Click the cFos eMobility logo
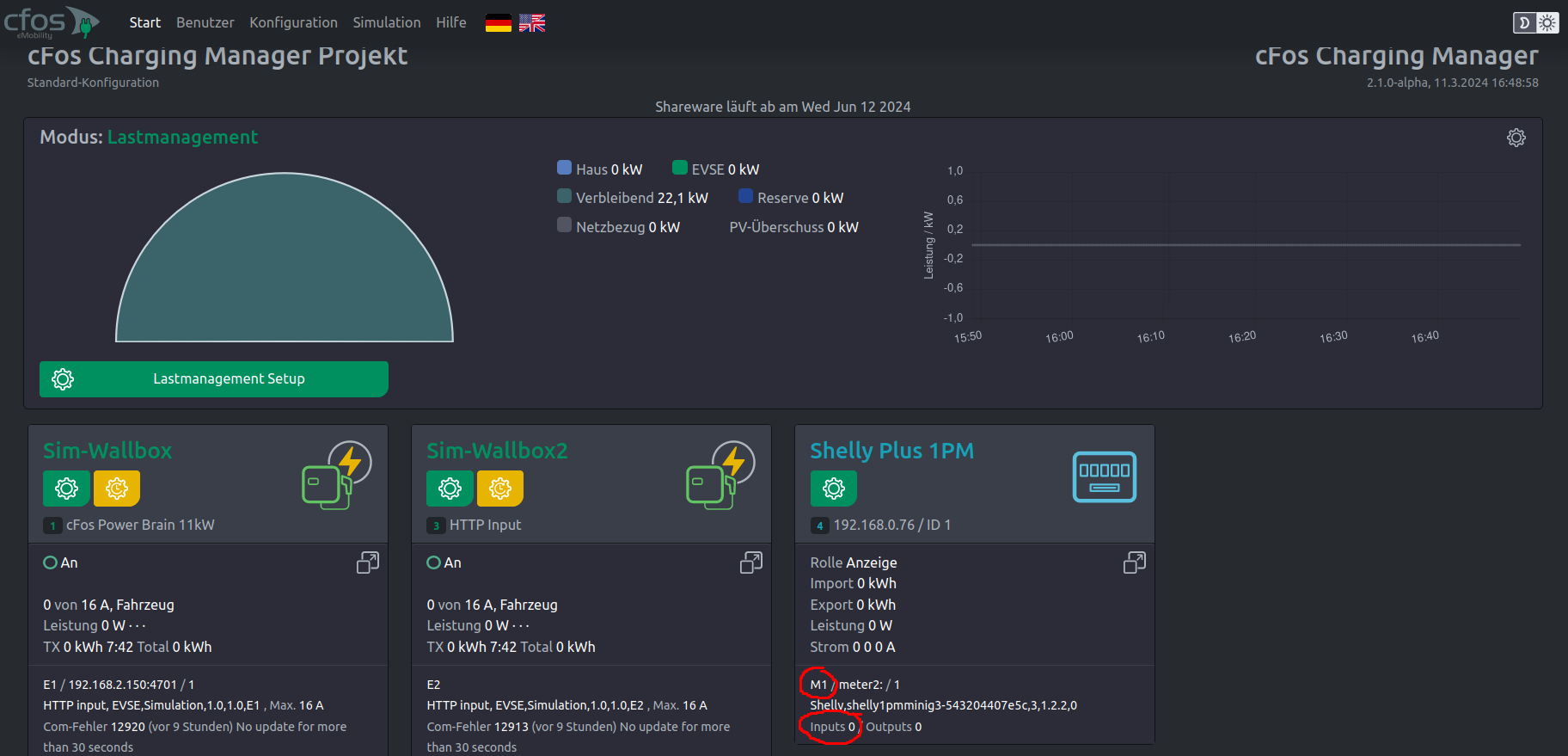This screenshot has height=756, width=1568. [51, 22]
